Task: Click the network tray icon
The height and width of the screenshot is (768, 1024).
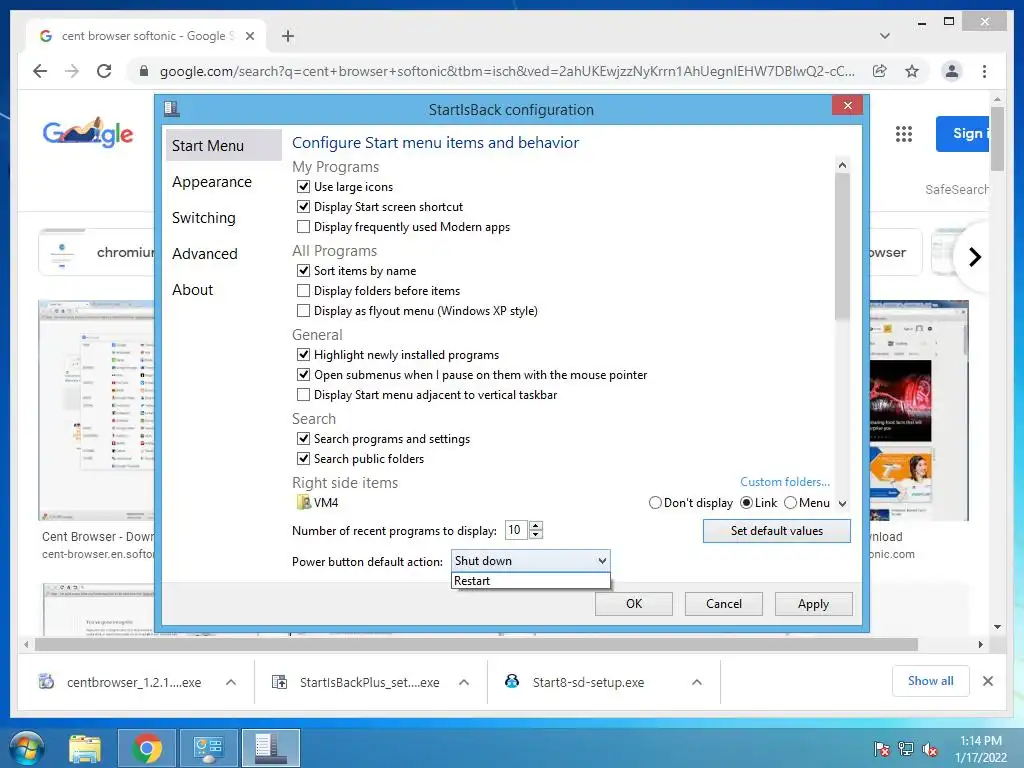Action: click(x=906, y=749)
